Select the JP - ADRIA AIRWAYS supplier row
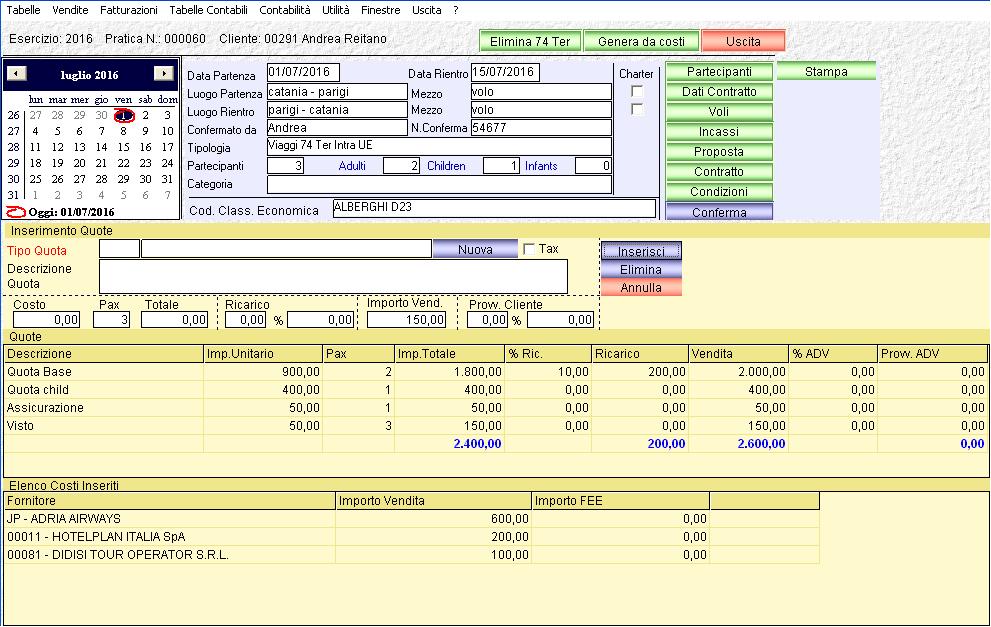 (170, 519)
